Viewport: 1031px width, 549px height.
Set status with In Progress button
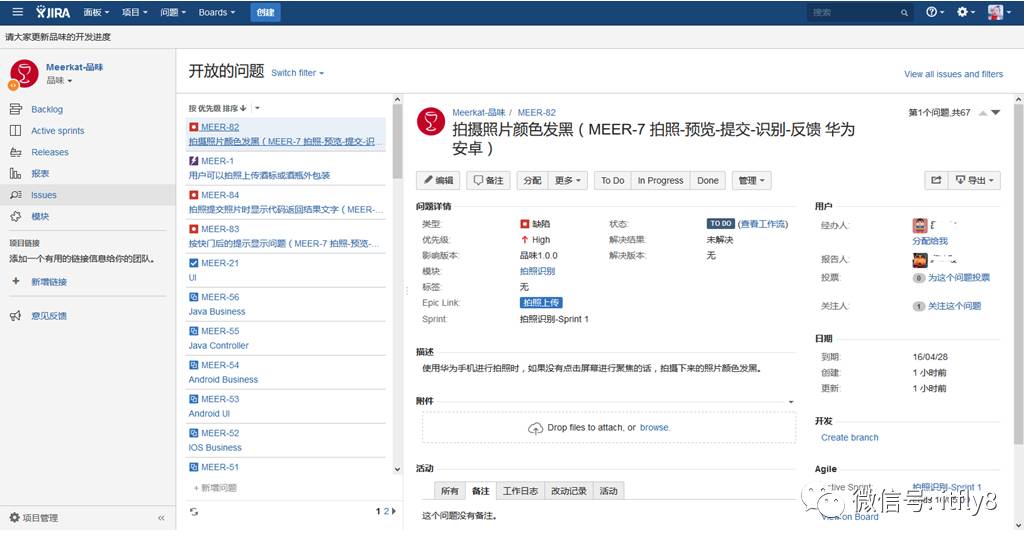[x=660, y=180]
